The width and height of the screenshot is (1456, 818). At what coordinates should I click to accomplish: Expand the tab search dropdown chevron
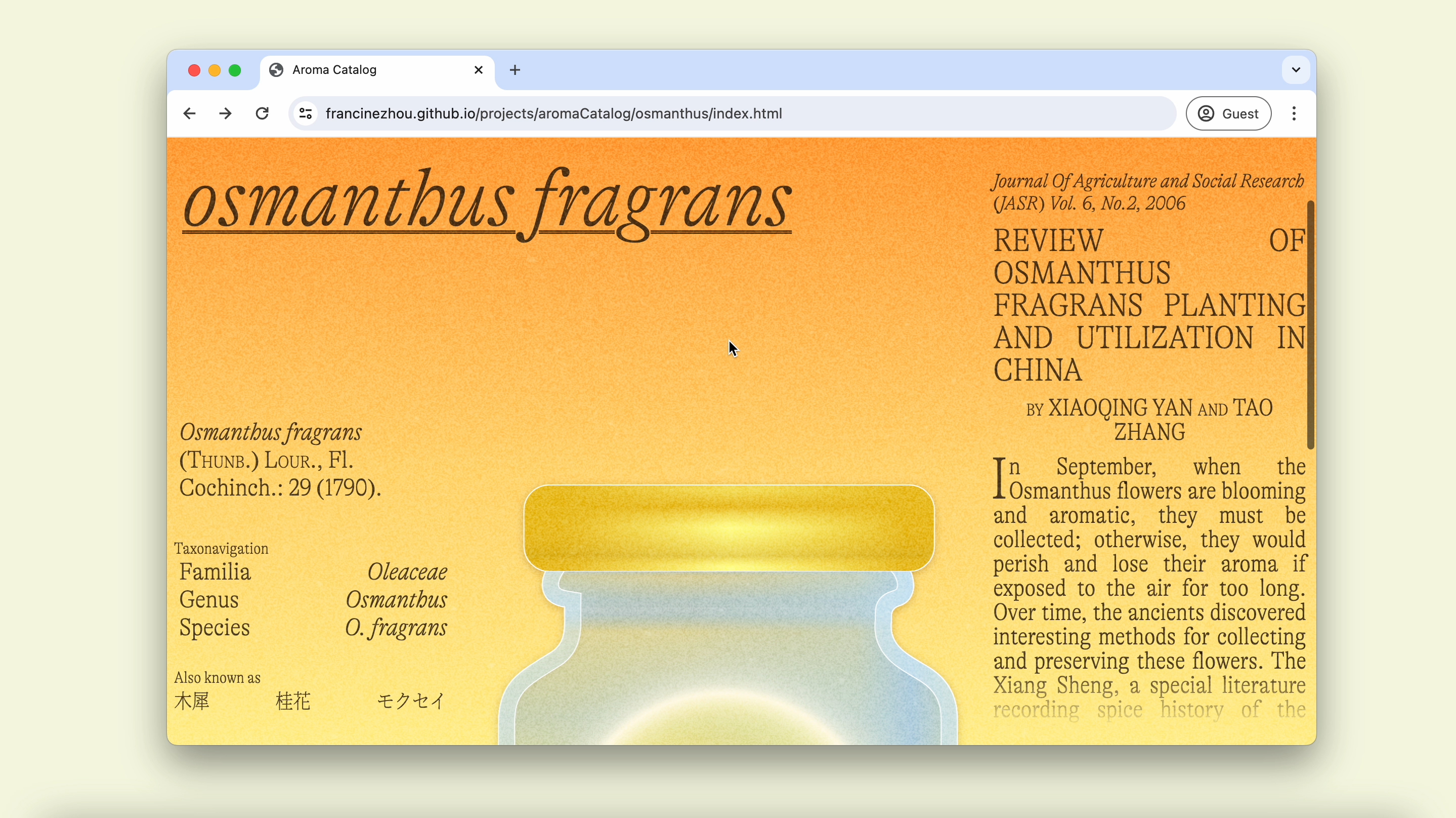click(x=1296, y=70)
